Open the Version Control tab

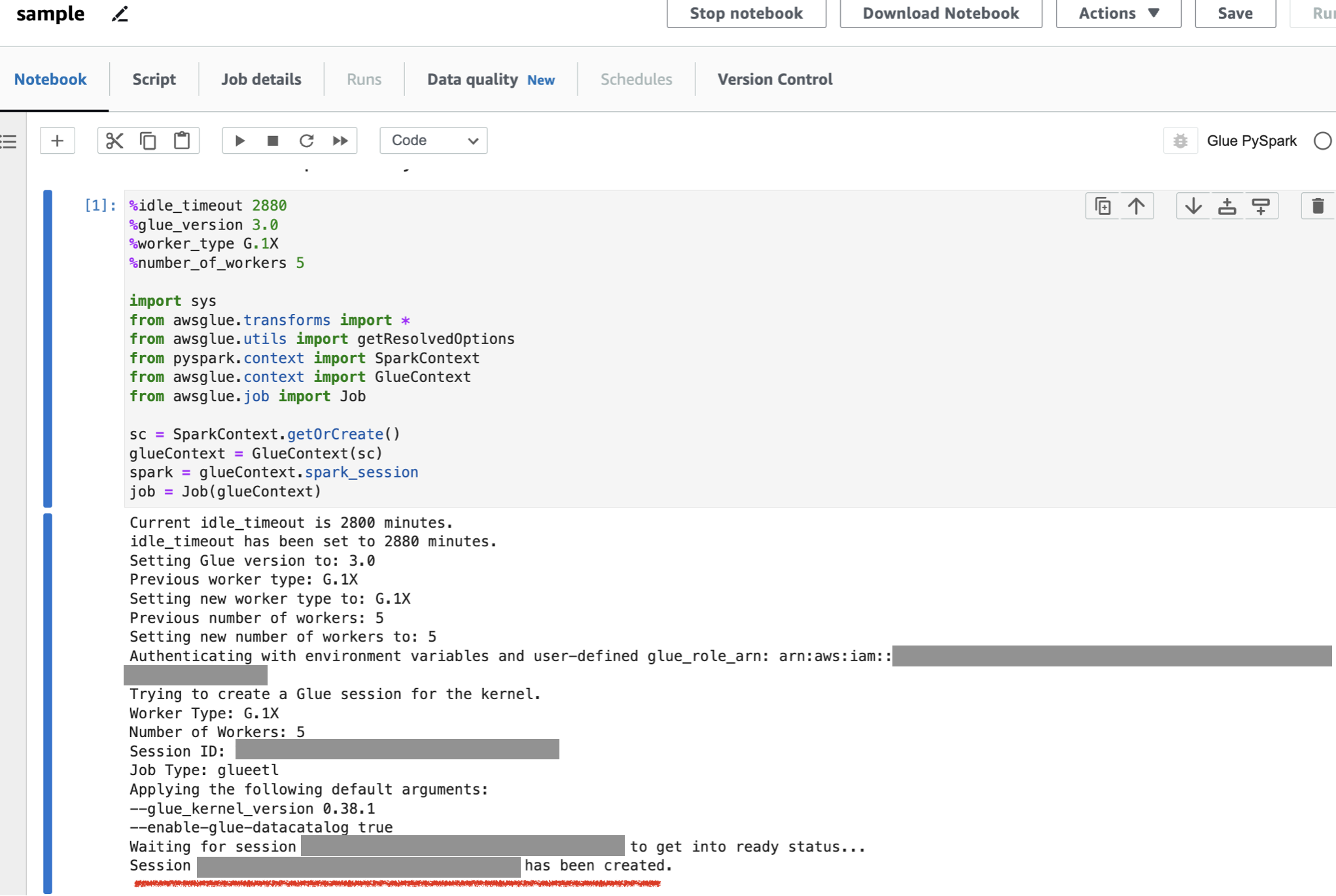click(x=775, y=79)
